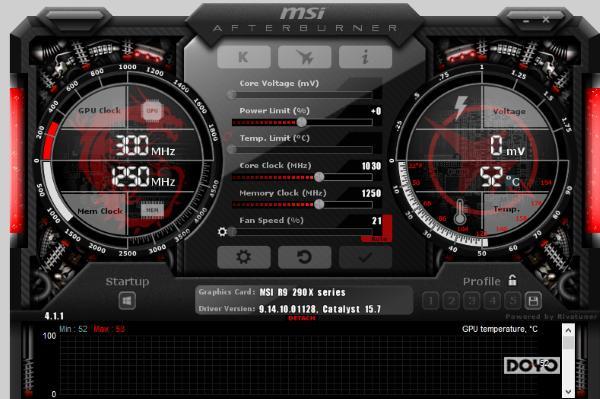
Task: Save profile with the floppy disk icon
Action: [x=533, y=301]
